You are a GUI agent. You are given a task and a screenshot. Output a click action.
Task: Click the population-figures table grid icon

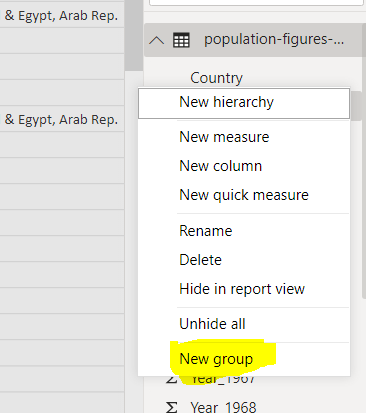coord(181,41)
